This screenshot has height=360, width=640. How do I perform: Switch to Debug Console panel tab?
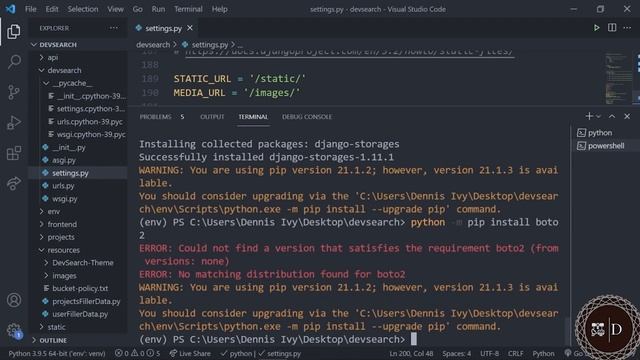click(307, 117)
